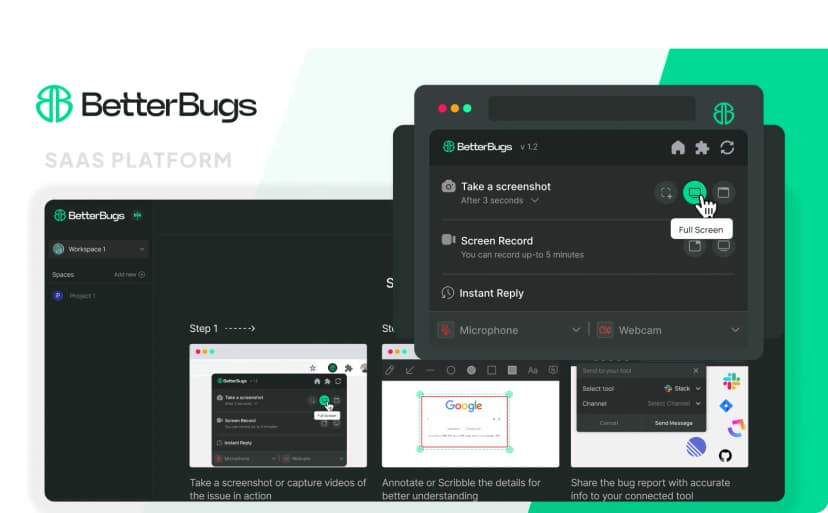828x513 pixels.
Task: Click the green Full Screen screenshot icon
Action: (694, 192)
